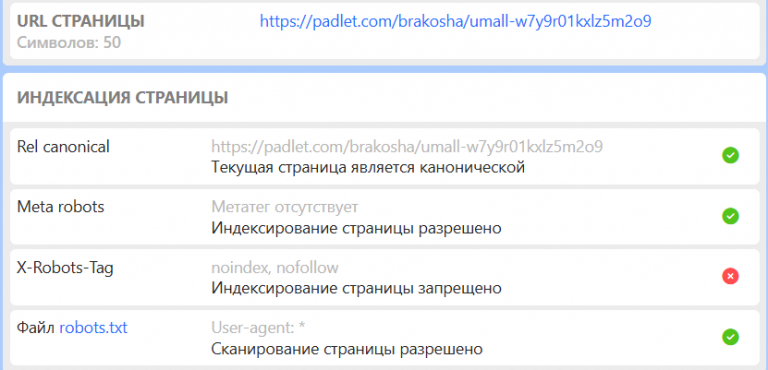Click the 'Символов: 50' character count
The width and height of the screenshot is (768, 370).
[69, 43]
